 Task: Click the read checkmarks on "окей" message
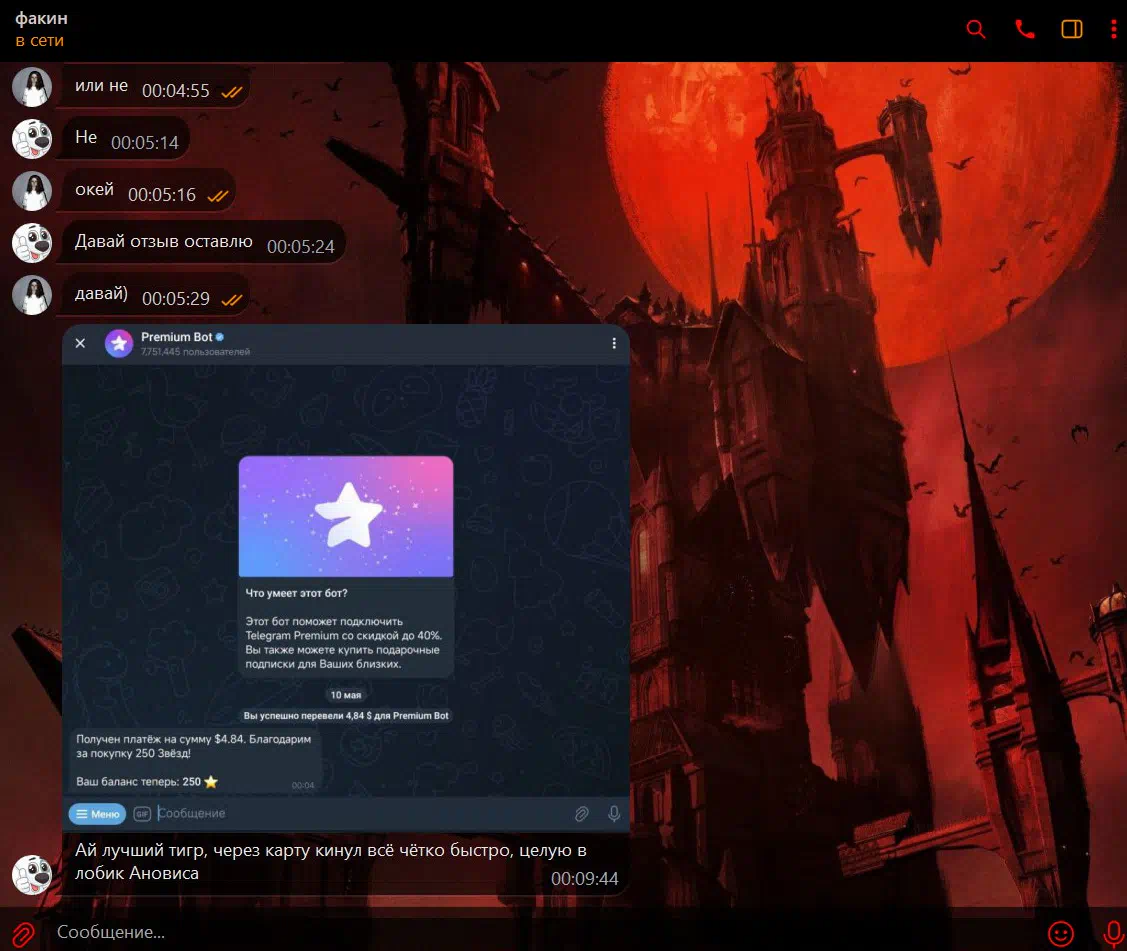[218, 196]
